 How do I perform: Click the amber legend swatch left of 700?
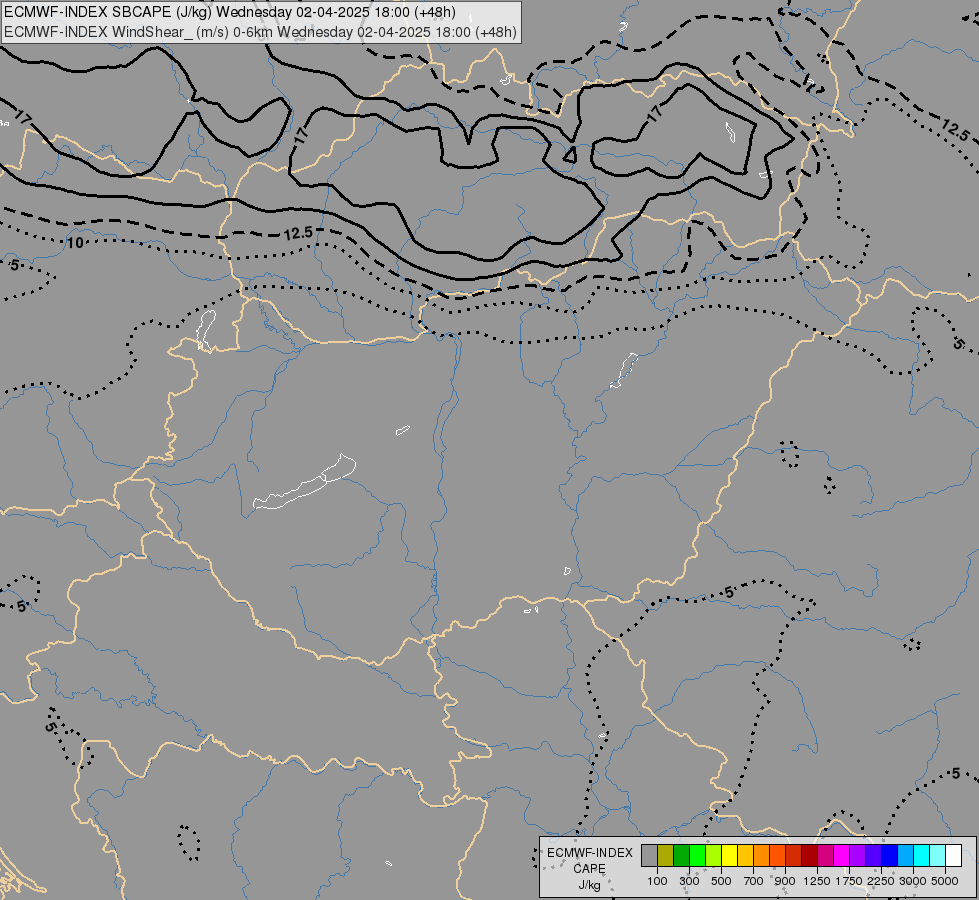coord(745,855)
